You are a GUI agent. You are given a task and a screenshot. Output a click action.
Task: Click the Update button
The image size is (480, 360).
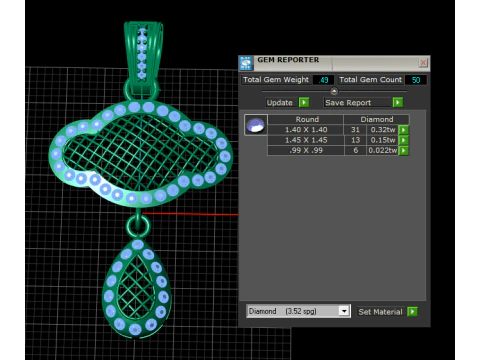280,102
